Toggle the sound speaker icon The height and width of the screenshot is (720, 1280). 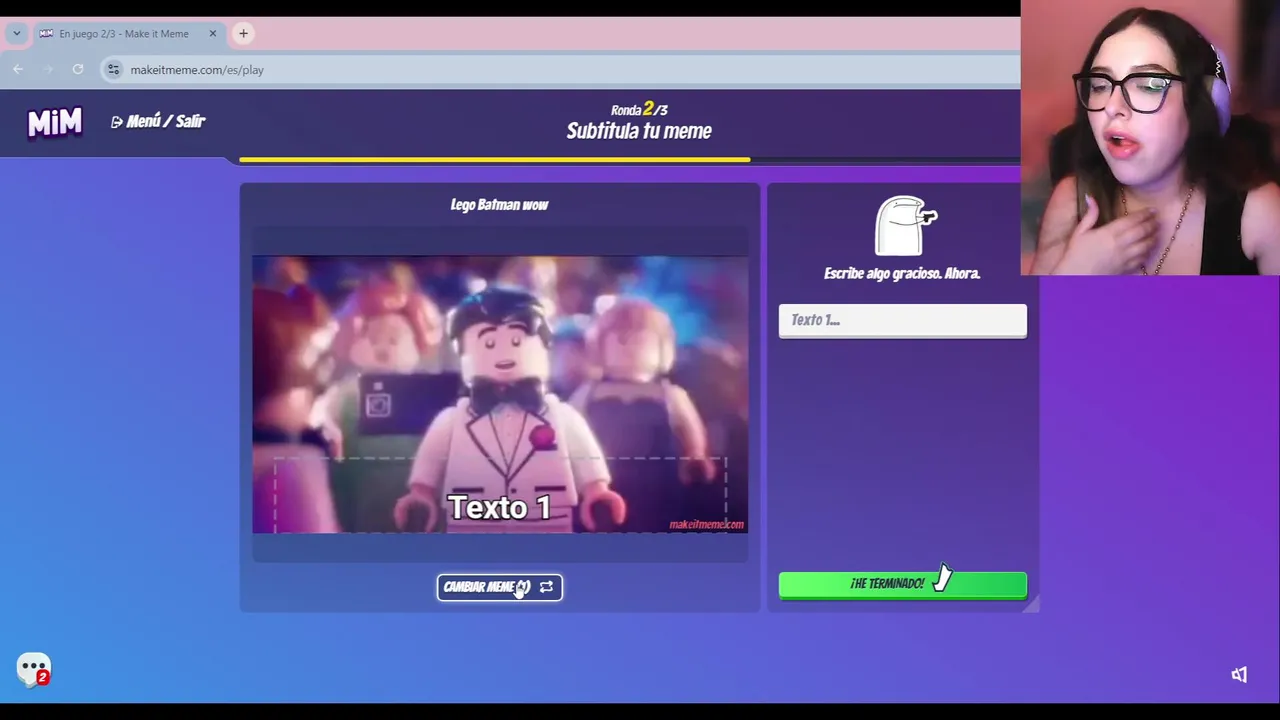tap(1239, 675)
